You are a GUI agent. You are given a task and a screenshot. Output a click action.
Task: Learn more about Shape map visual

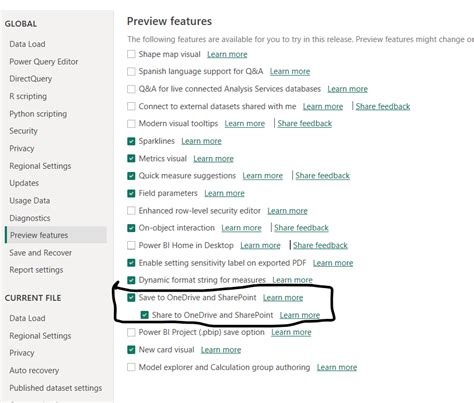pos(227,54)
